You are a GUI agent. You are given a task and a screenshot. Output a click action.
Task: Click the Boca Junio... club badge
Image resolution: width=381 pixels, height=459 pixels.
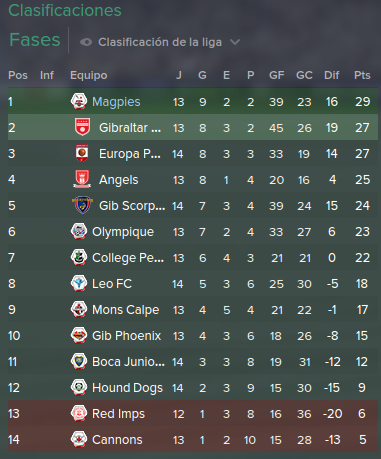coord(79,361)
